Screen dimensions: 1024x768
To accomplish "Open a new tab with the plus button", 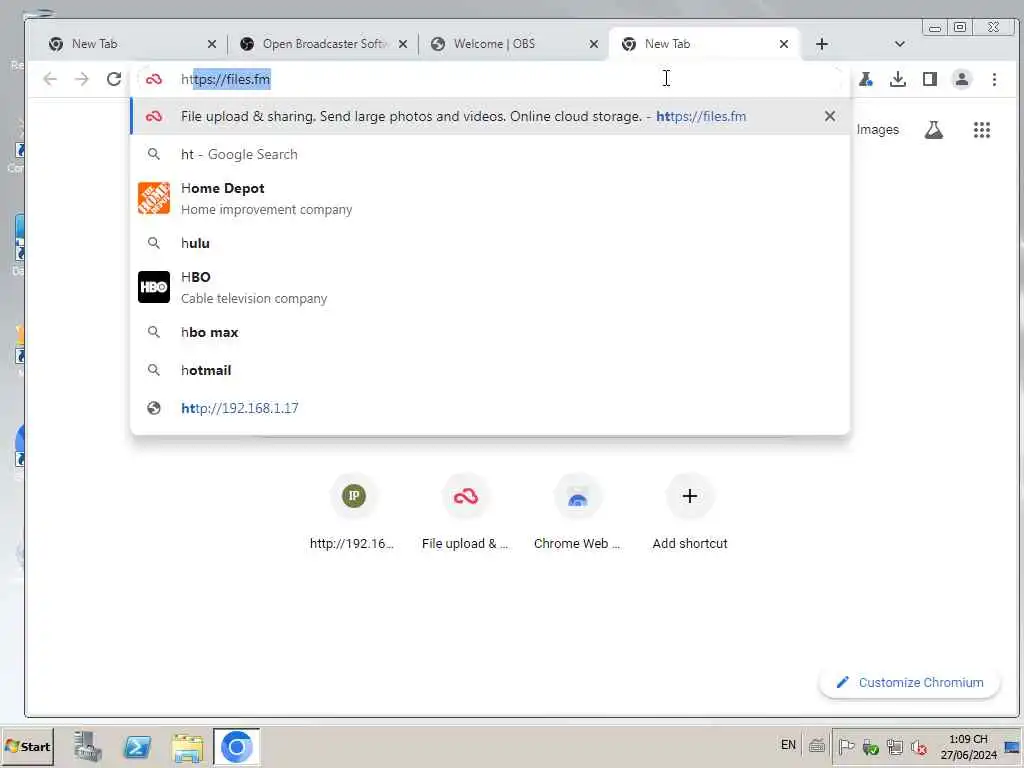I will point(822,44).
